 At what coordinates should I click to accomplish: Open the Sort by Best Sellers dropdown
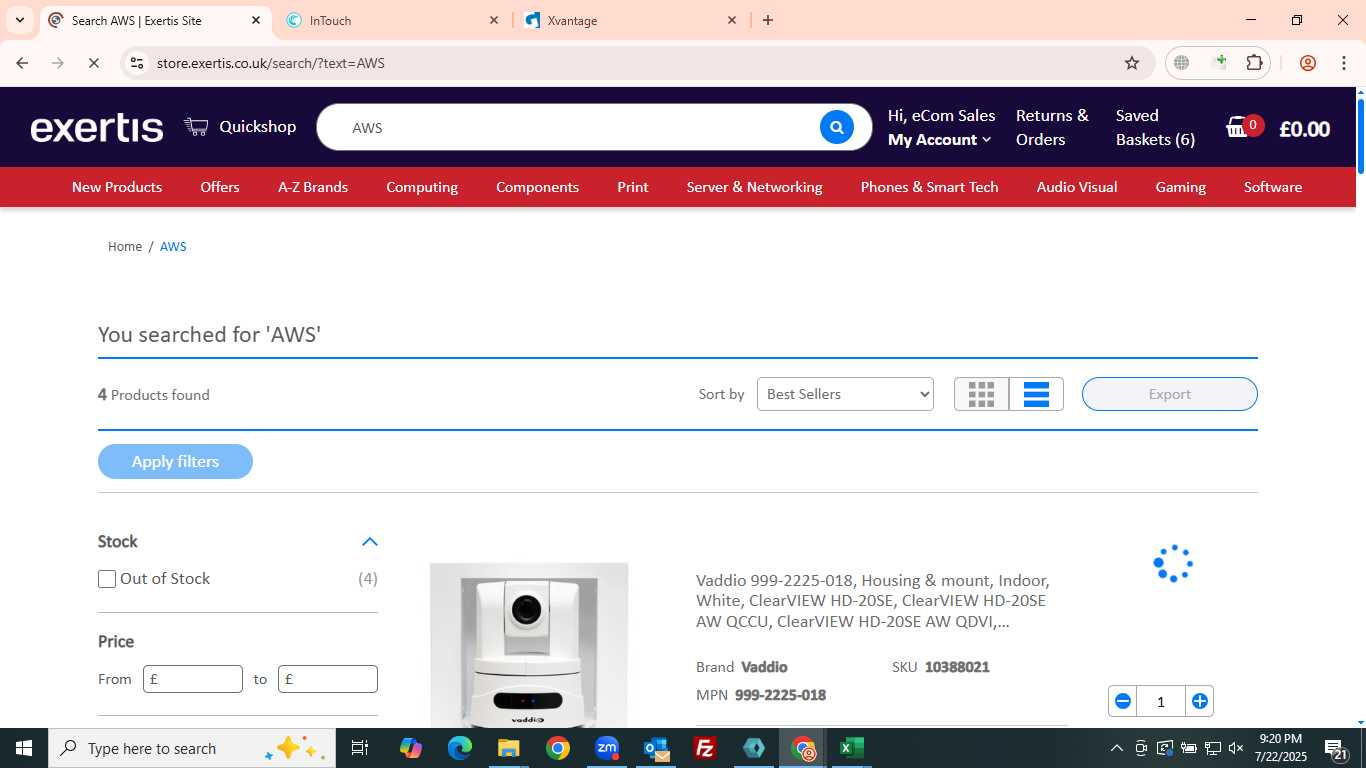click(845, 394)
